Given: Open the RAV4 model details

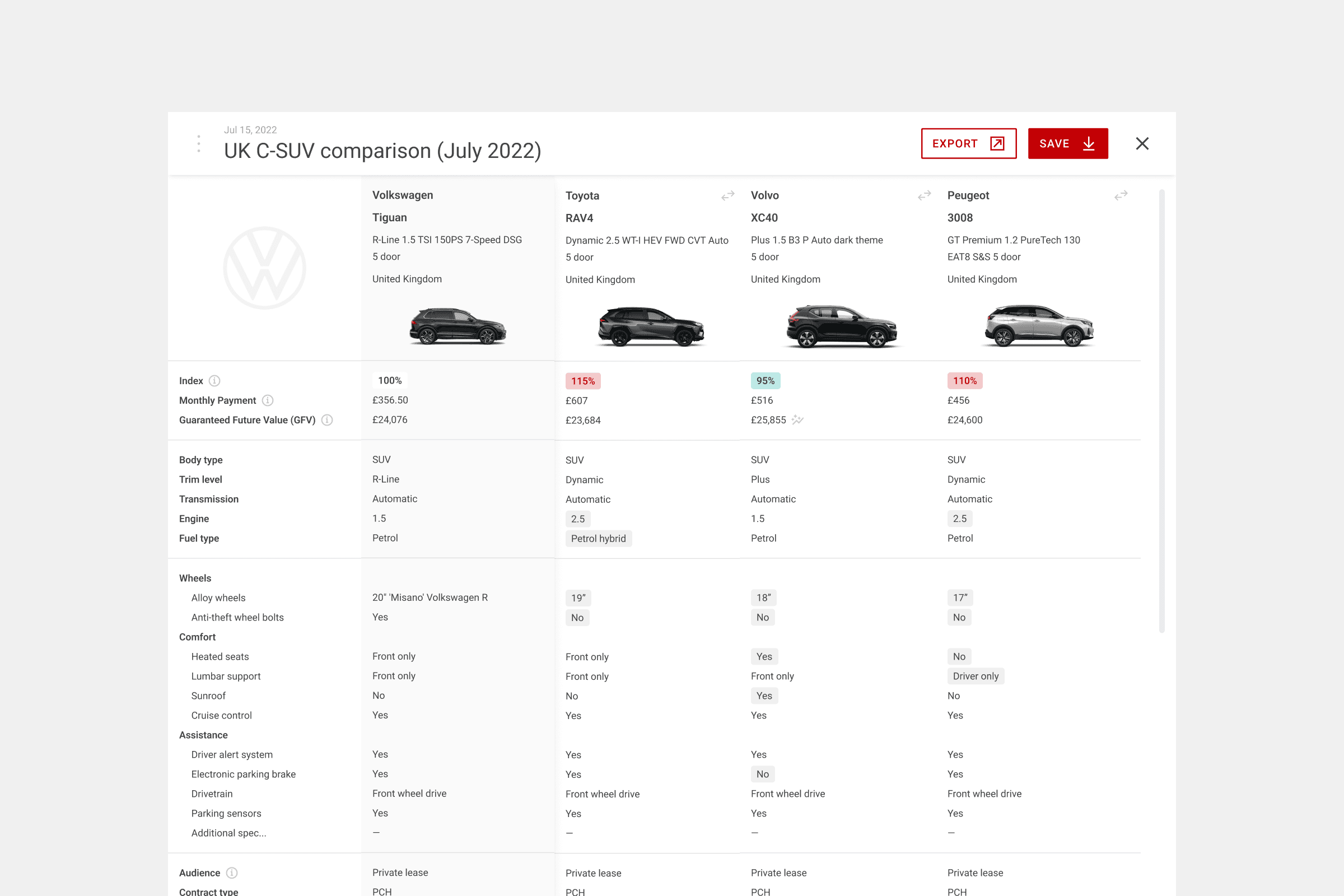Looking at the screenshot, I should click(x=579, y=218).
